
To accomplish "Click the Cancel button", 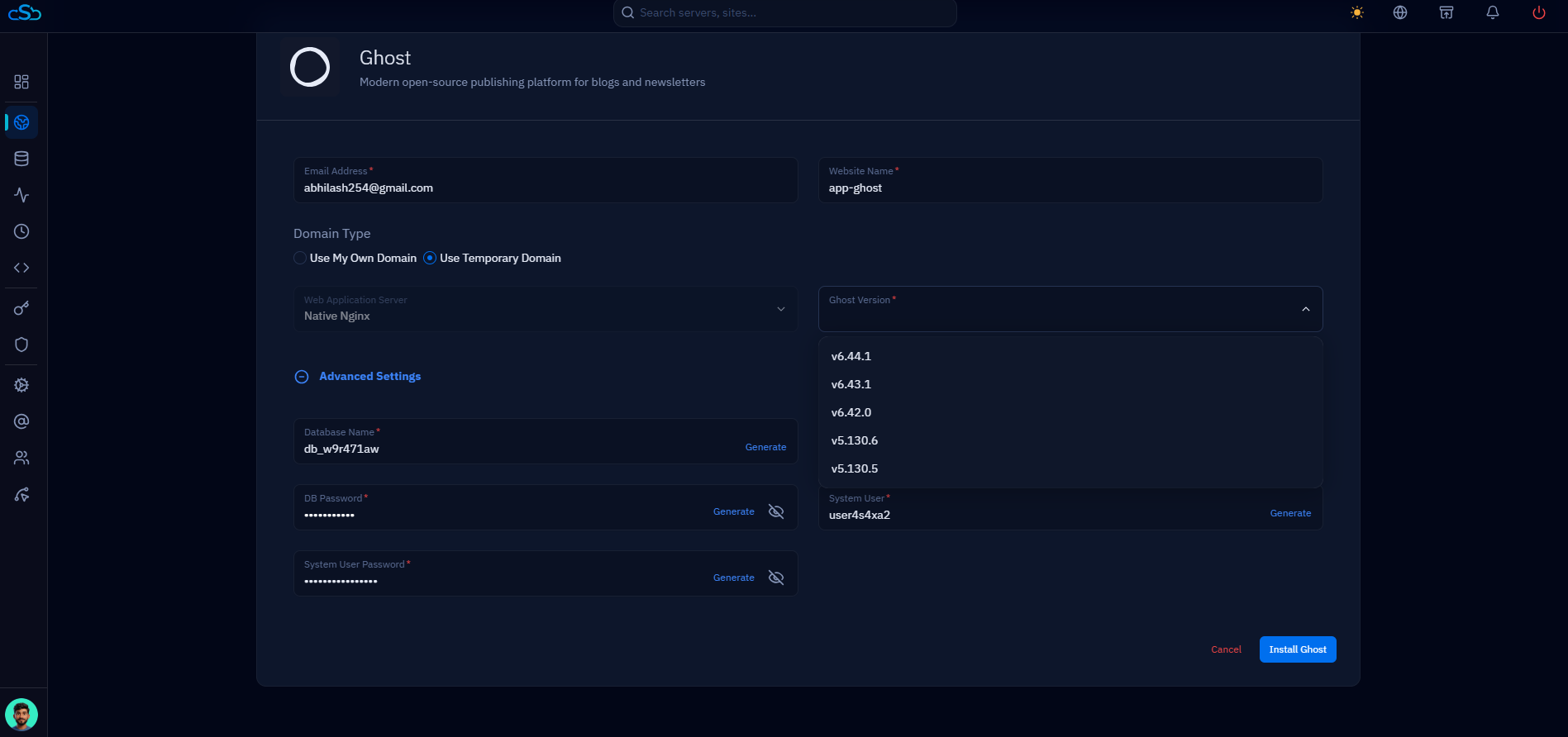I will point(1226,649).
